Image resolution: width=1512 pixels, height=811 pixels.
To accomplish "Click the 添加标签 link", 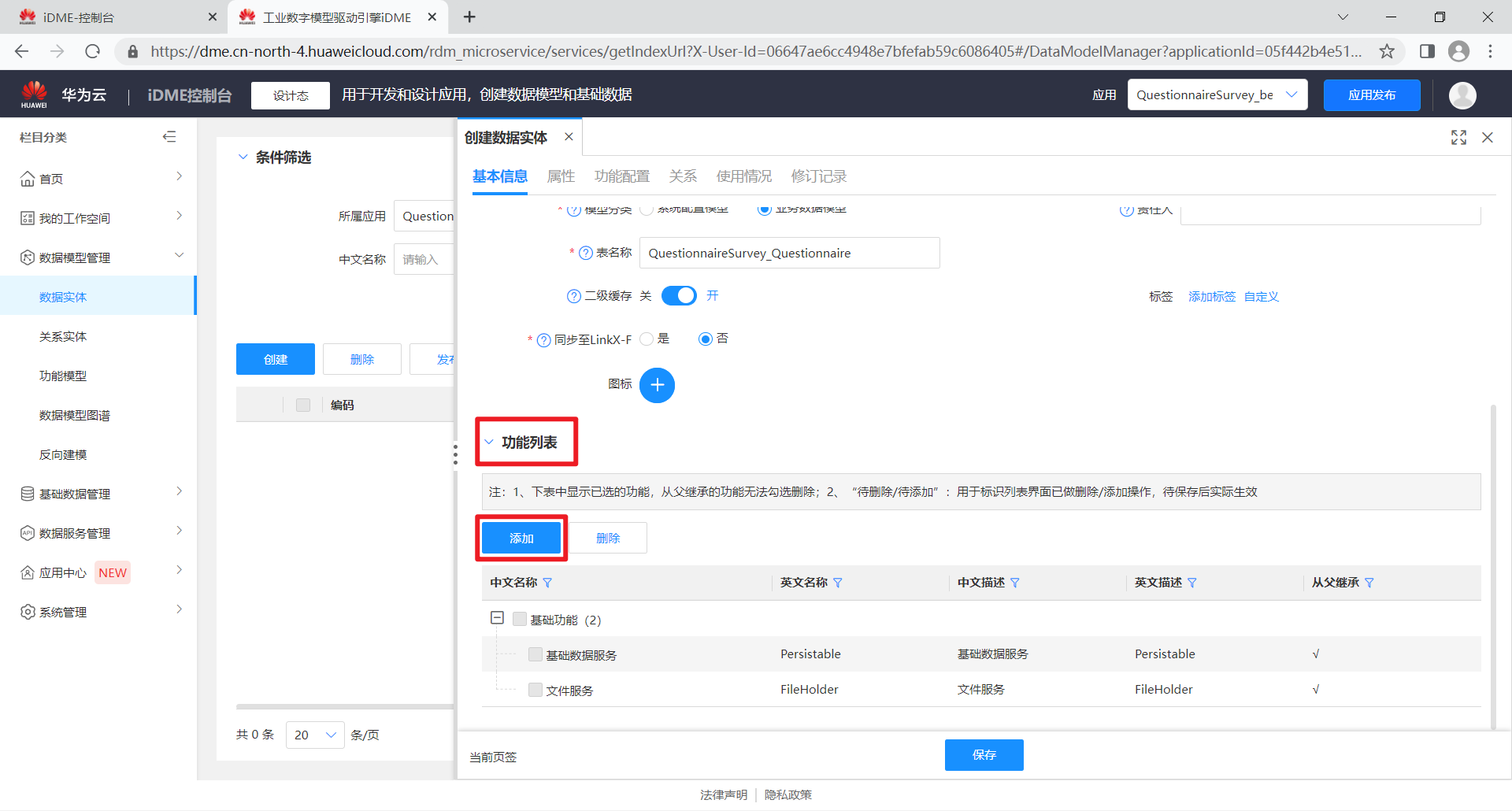I will point(1212,296).
